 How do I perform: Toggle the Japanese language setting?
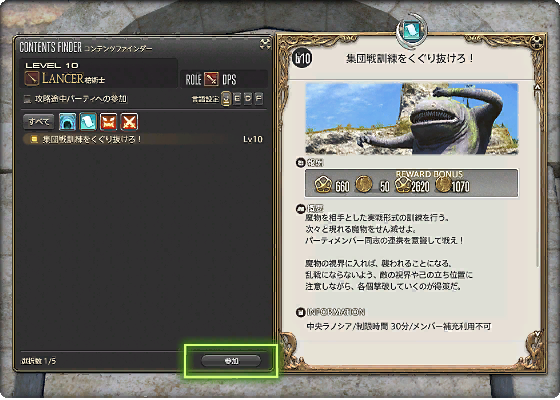[x=226, y=99]
